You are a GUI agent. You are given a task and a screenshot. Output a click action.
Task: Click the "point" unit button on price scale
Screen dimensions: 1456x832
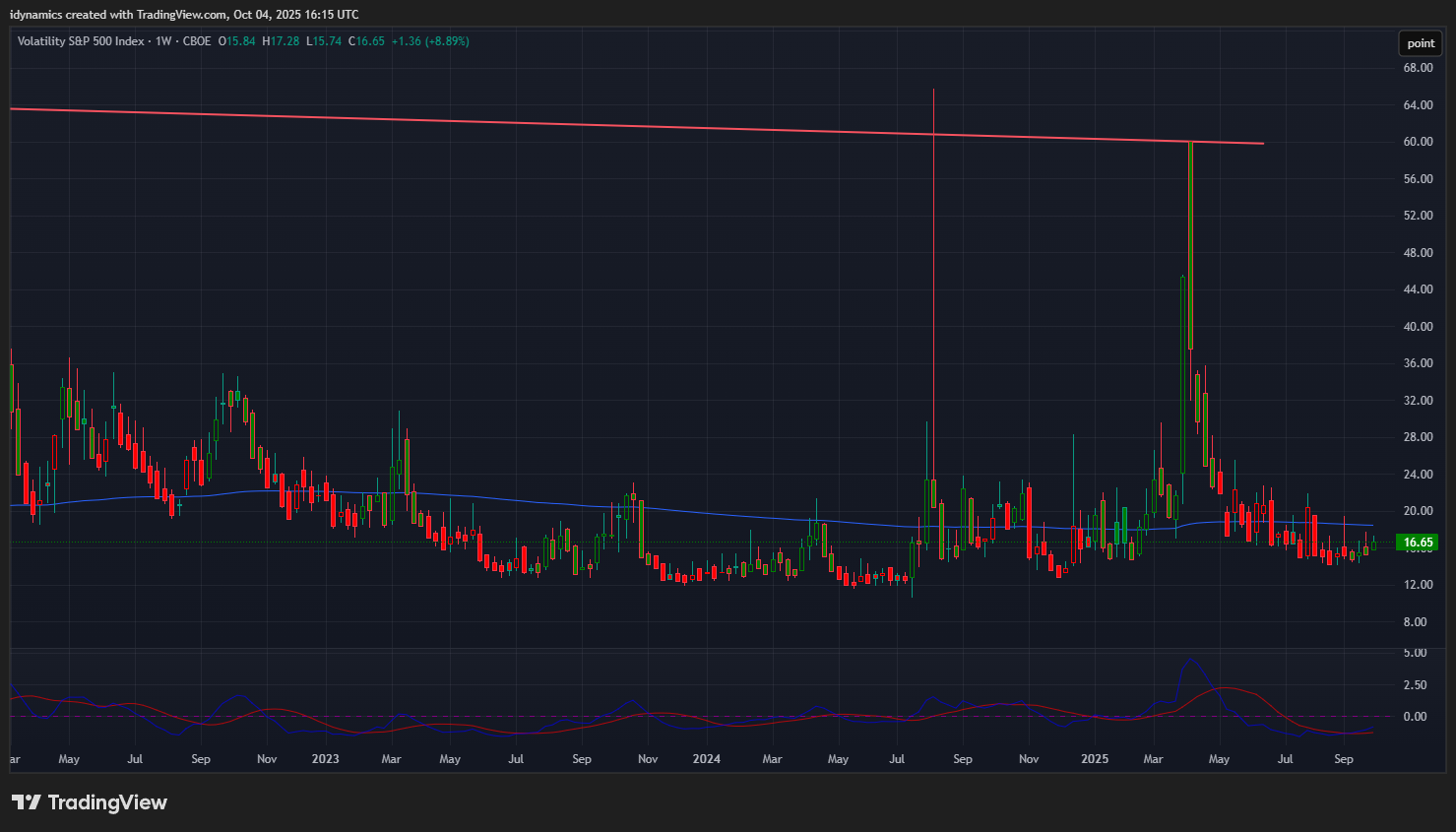[1420, 43]
